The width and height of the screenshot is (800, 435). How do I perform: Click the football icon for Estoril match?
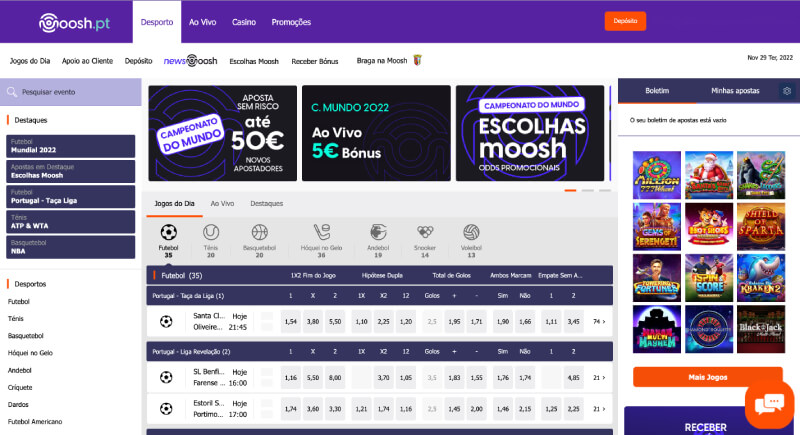(x=166, y=408)
